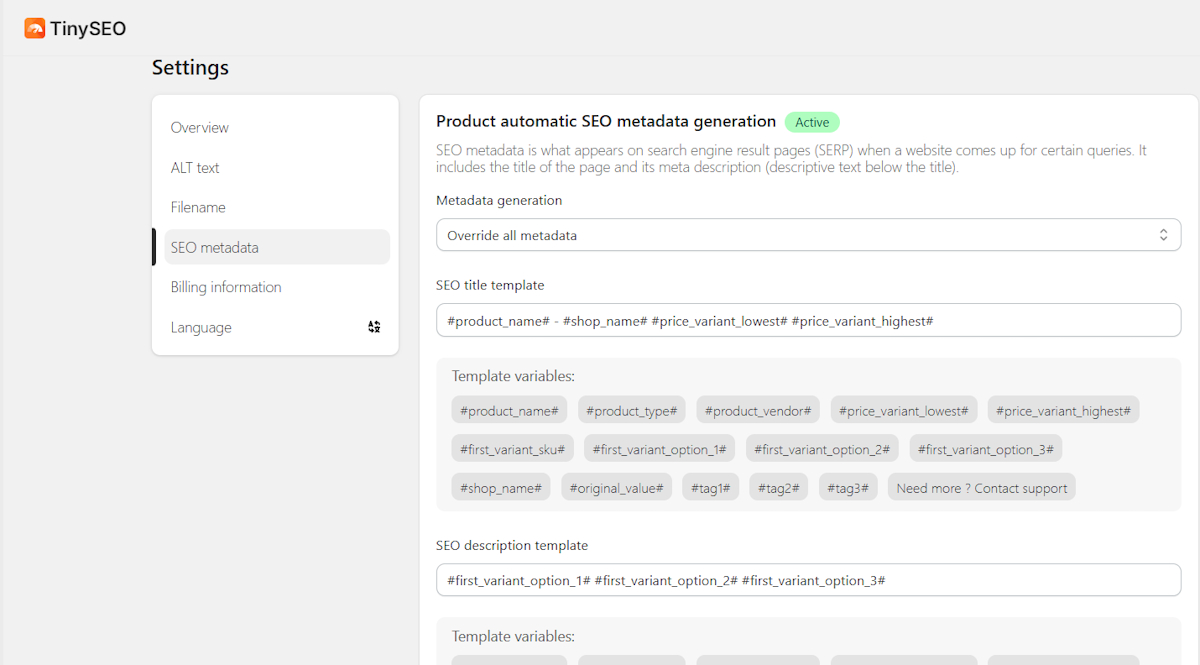The width and height of the screenshot is (1200, 665).
Task: Click the TinySEO brand name
Action: pyautogui.click(x=88, y=29)
